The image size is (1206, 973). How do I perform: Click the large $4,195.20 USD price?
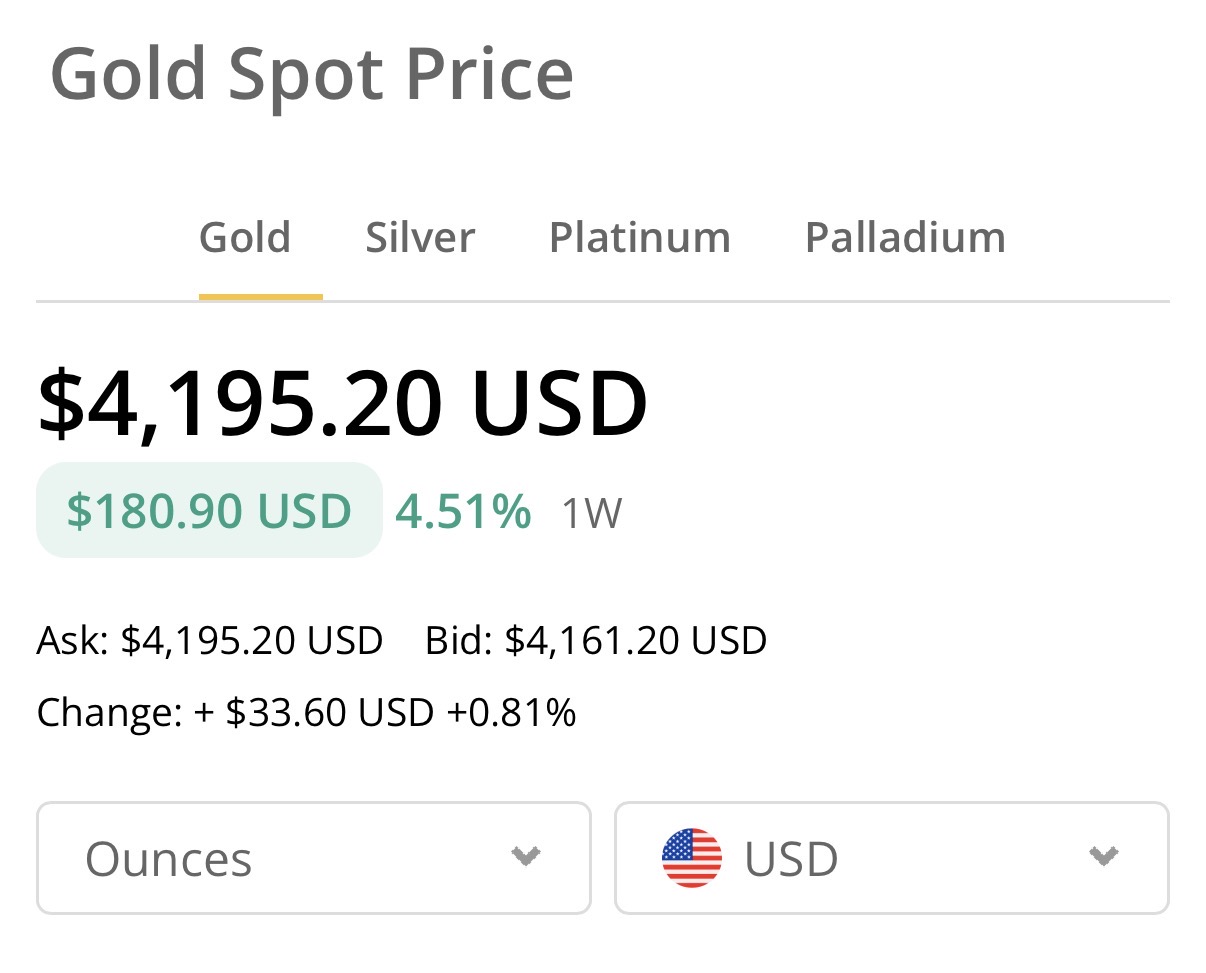[343, 403]
